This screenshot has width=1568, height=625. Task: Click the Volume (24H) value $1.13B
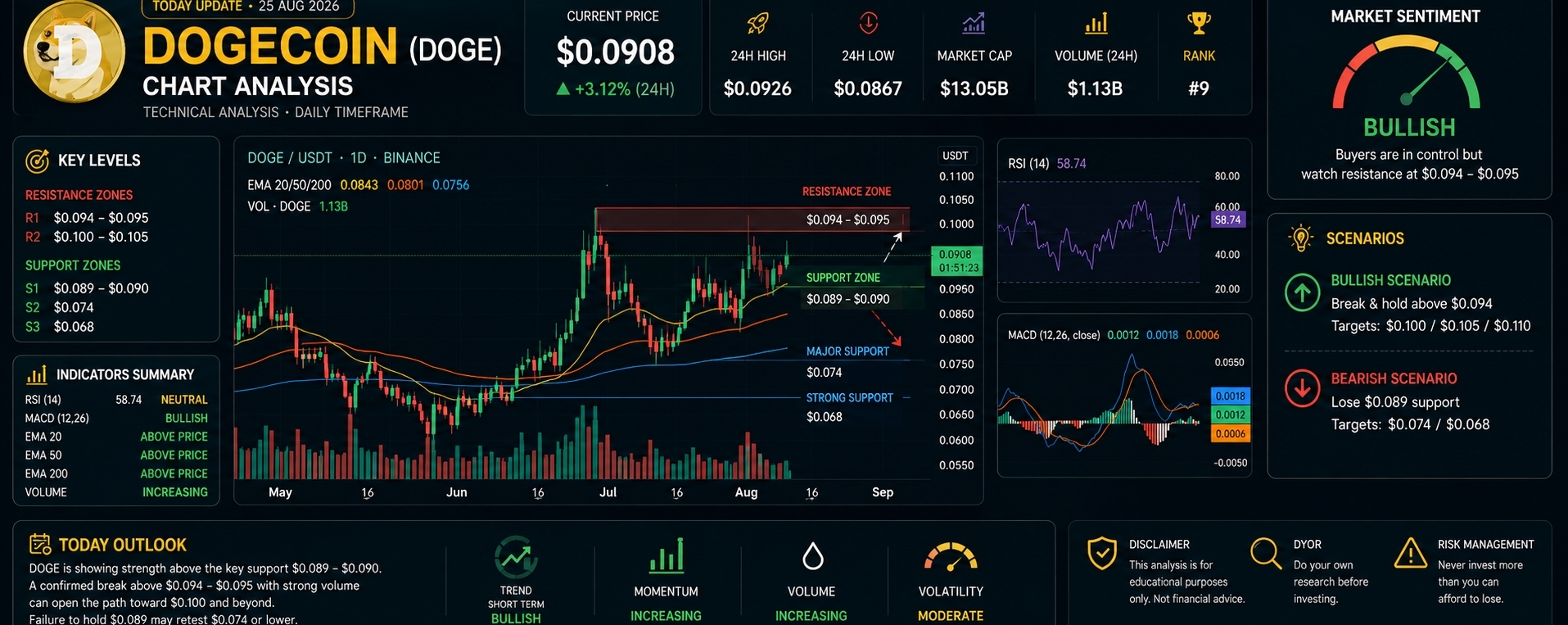1095,88
